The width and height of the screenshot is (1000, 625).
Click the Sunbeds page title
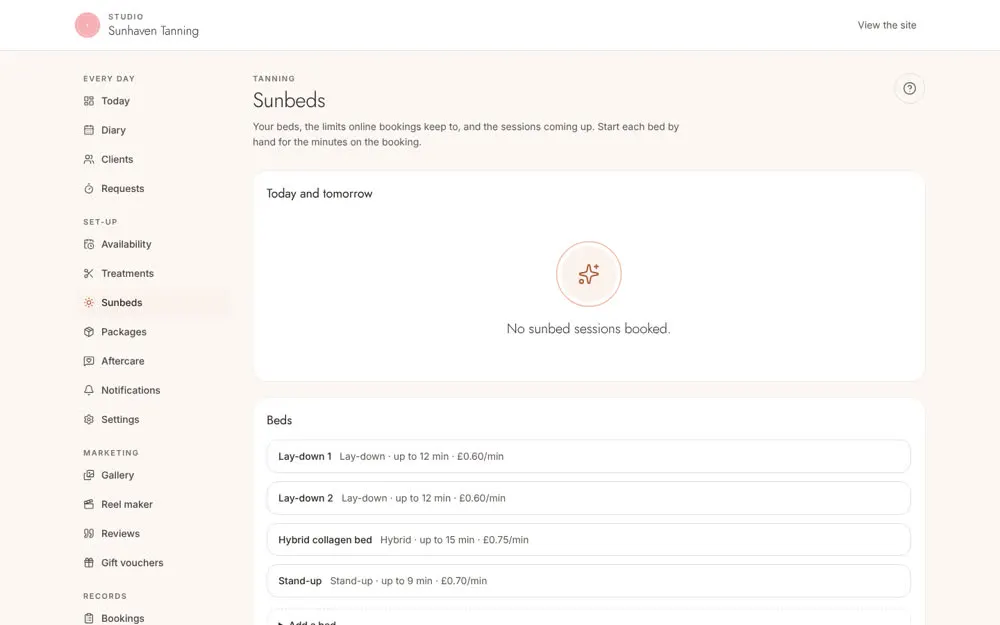pos(289,100)
